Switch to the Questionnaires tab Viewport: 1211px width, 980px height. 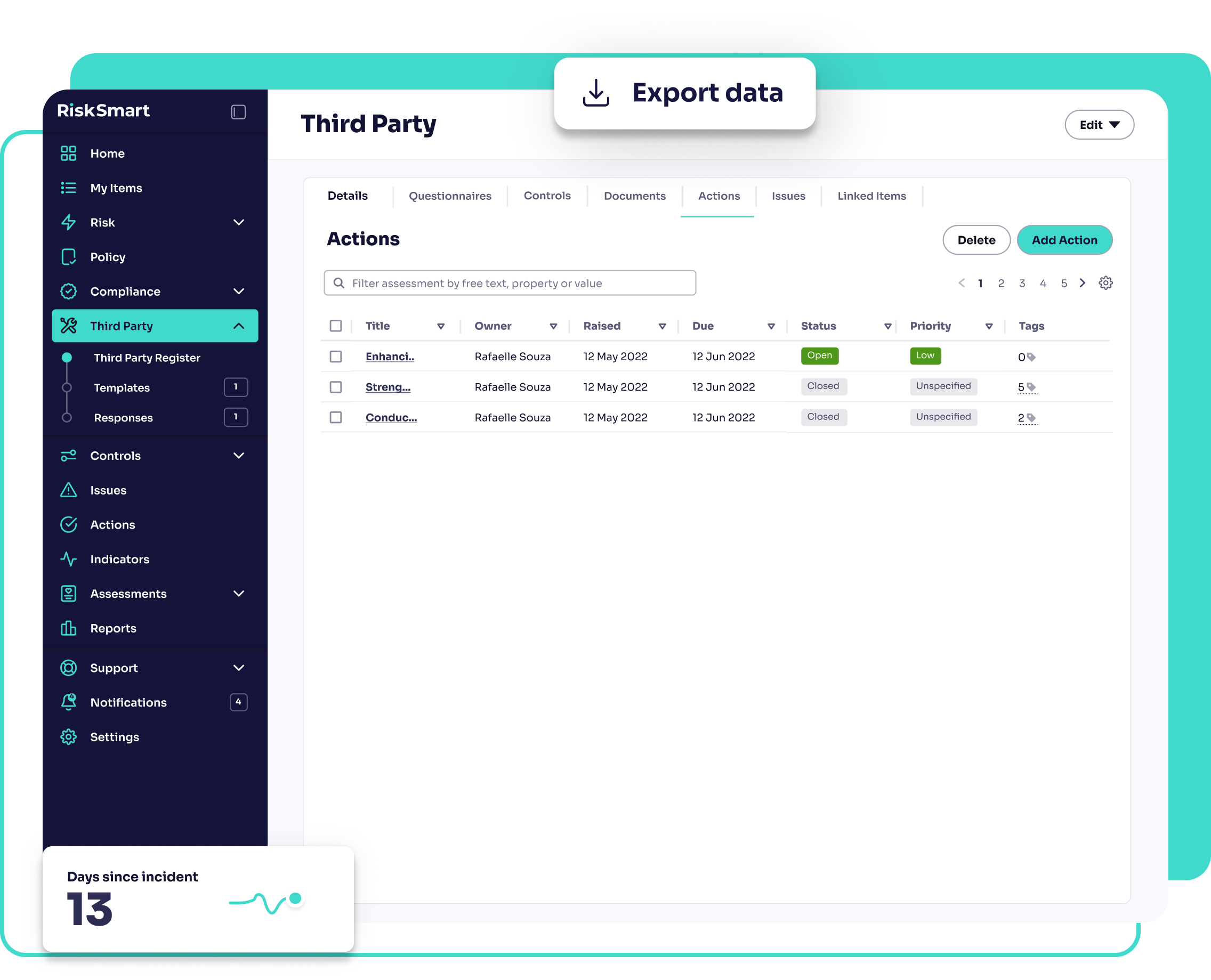click(x=450, y=196)
